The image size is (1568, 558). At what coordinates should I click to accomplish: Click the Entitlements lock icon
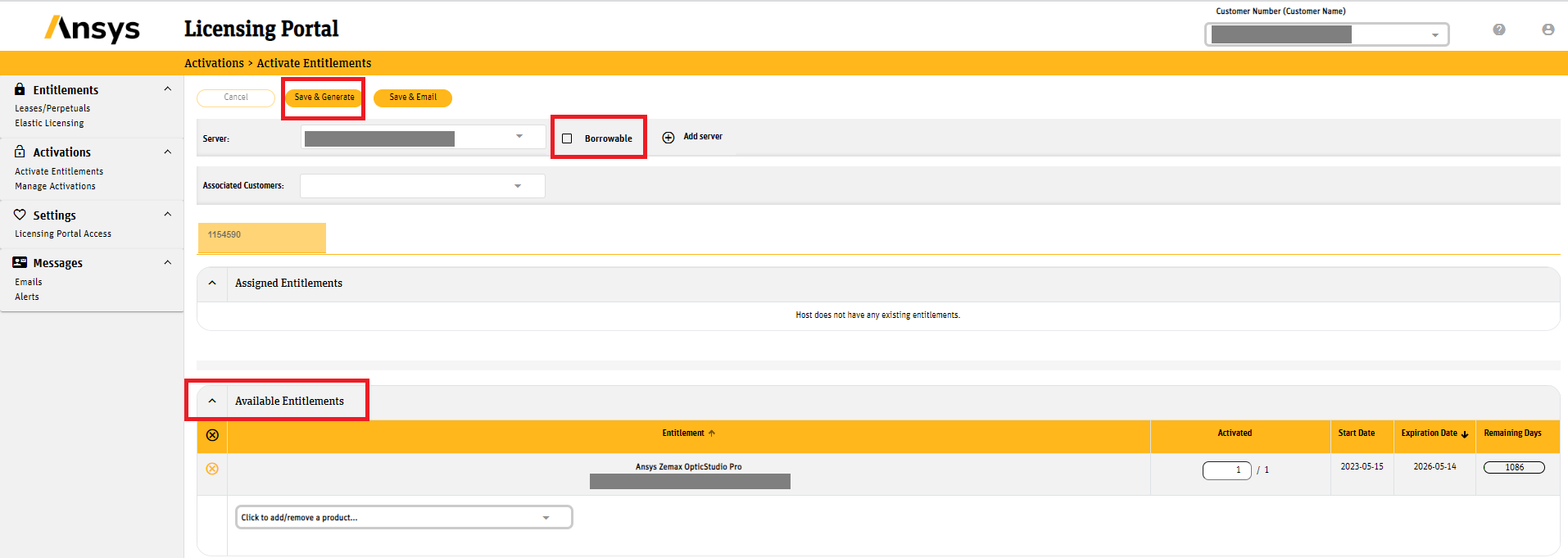20,88
